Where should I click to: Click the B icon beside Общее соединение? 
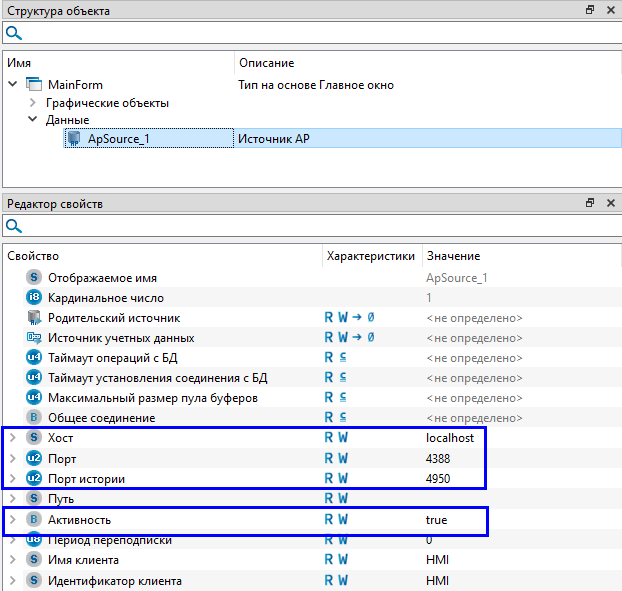[34, 418]
